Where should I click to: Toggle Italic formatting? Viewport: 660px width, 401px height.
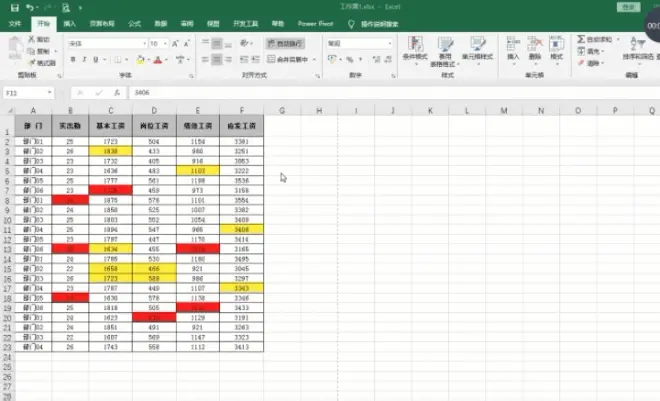pos(84,60)
